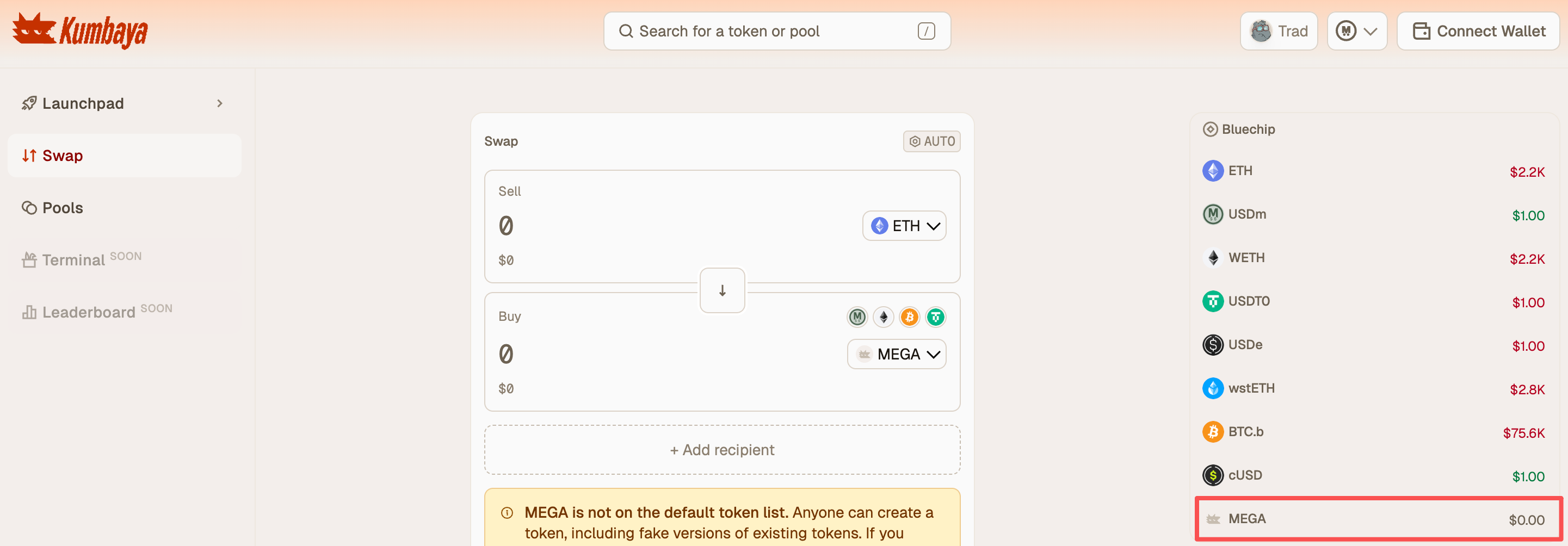Open the MEGA buy token dropdown
Screen dimensions: 1568x546
(x=897, y=354)
